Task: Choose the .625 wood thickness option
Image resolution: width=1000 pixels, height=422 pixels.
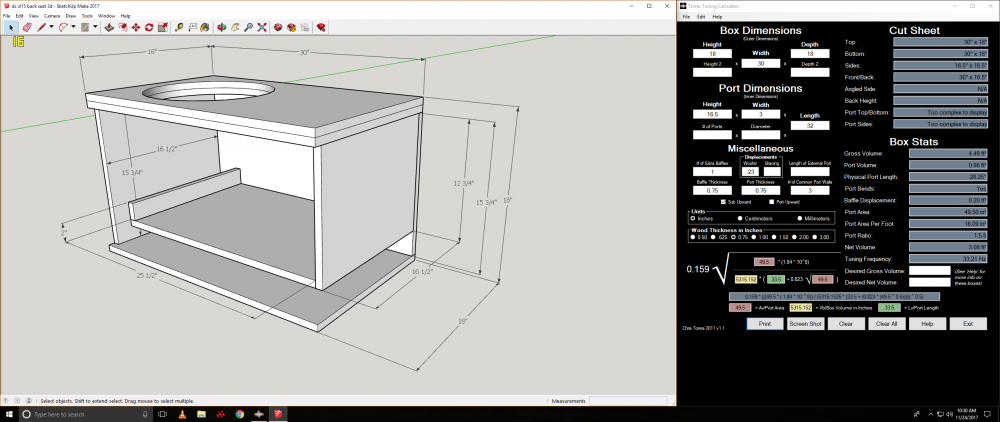Action: click(713, 237)
